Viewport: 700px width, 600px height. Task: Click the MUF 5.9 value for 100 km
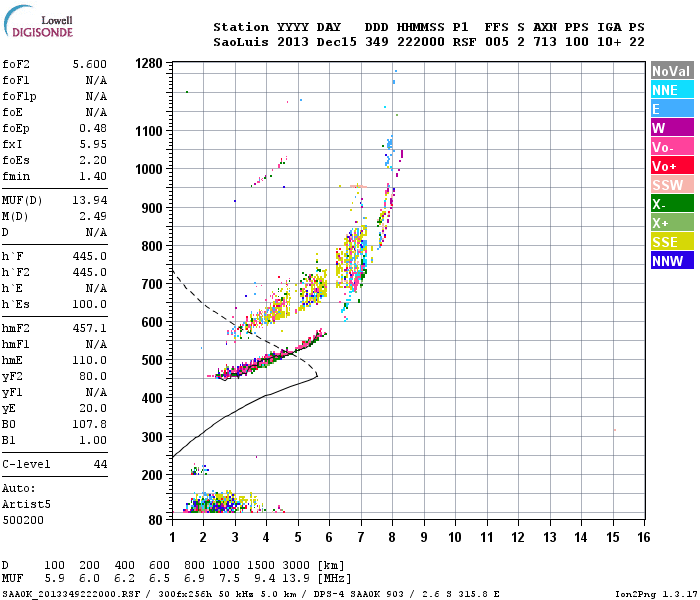54,579
